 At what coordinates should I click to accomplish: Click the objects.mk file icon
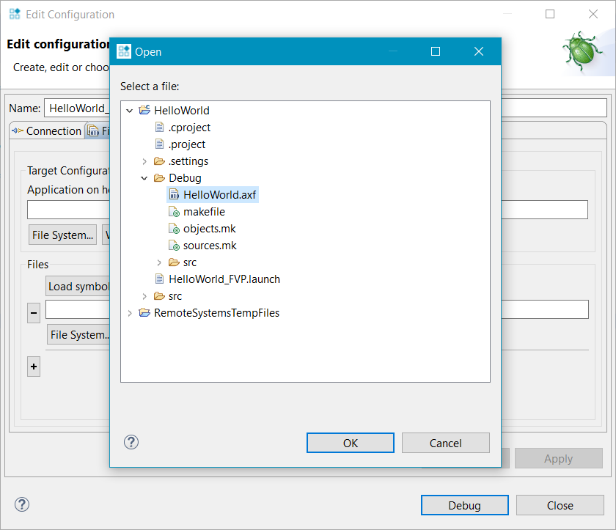click(174, 229)
